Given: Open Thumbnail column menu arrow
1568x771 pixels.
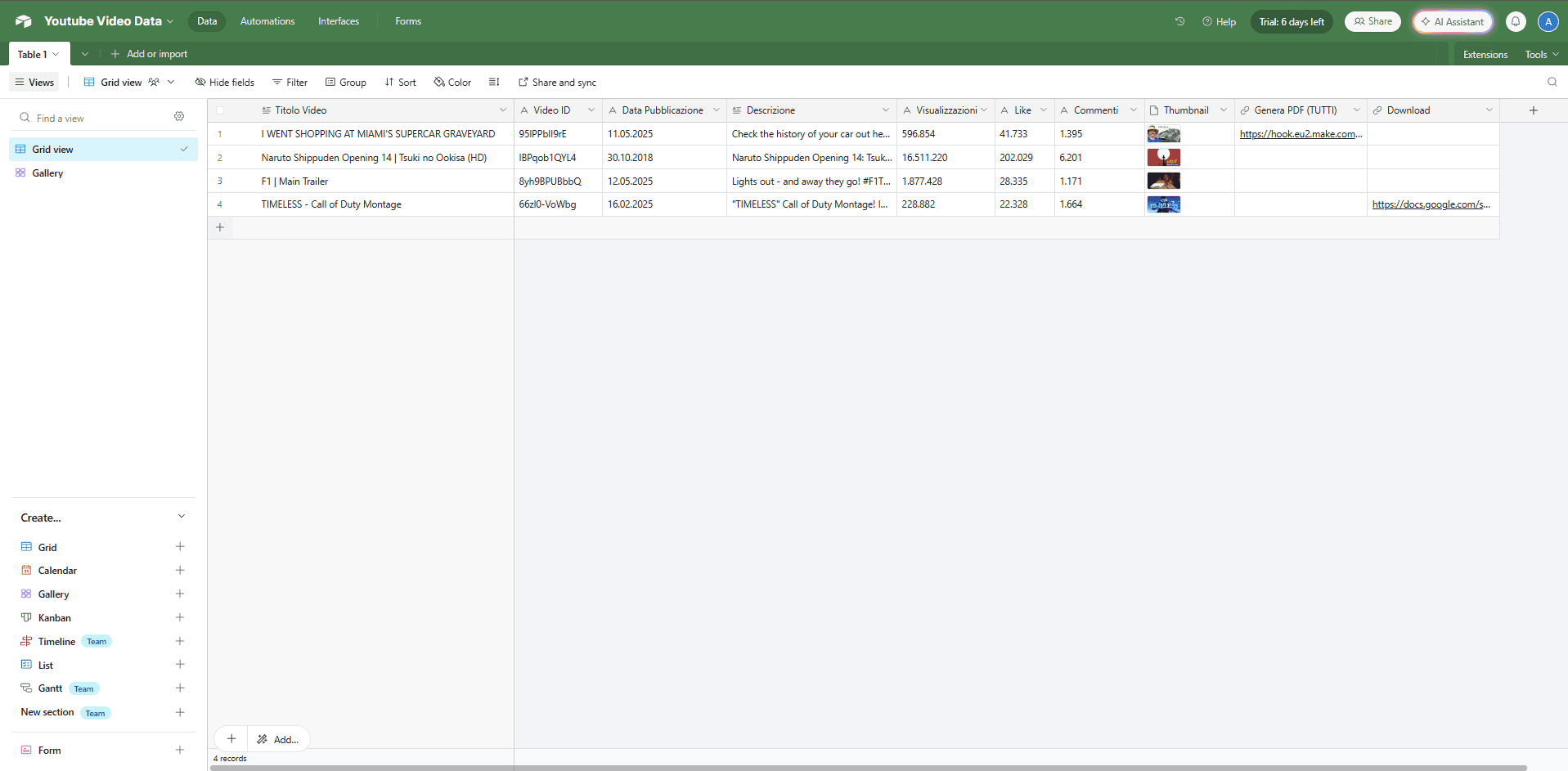Looking at the screenshot, I should coord(1224,110).
